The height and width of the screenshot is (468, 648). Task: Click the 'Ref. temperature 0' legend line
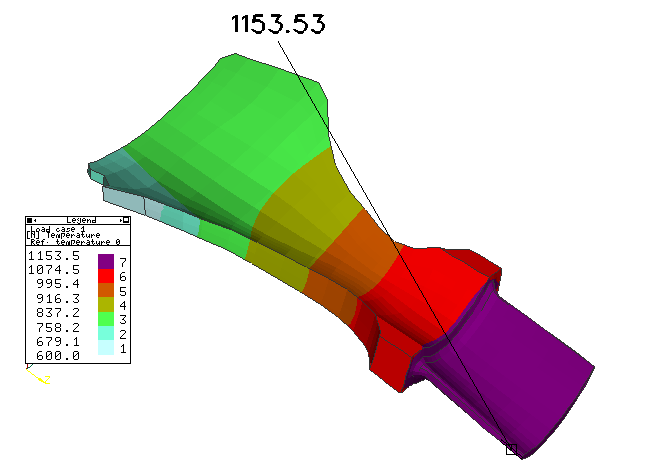pos(73,241)
